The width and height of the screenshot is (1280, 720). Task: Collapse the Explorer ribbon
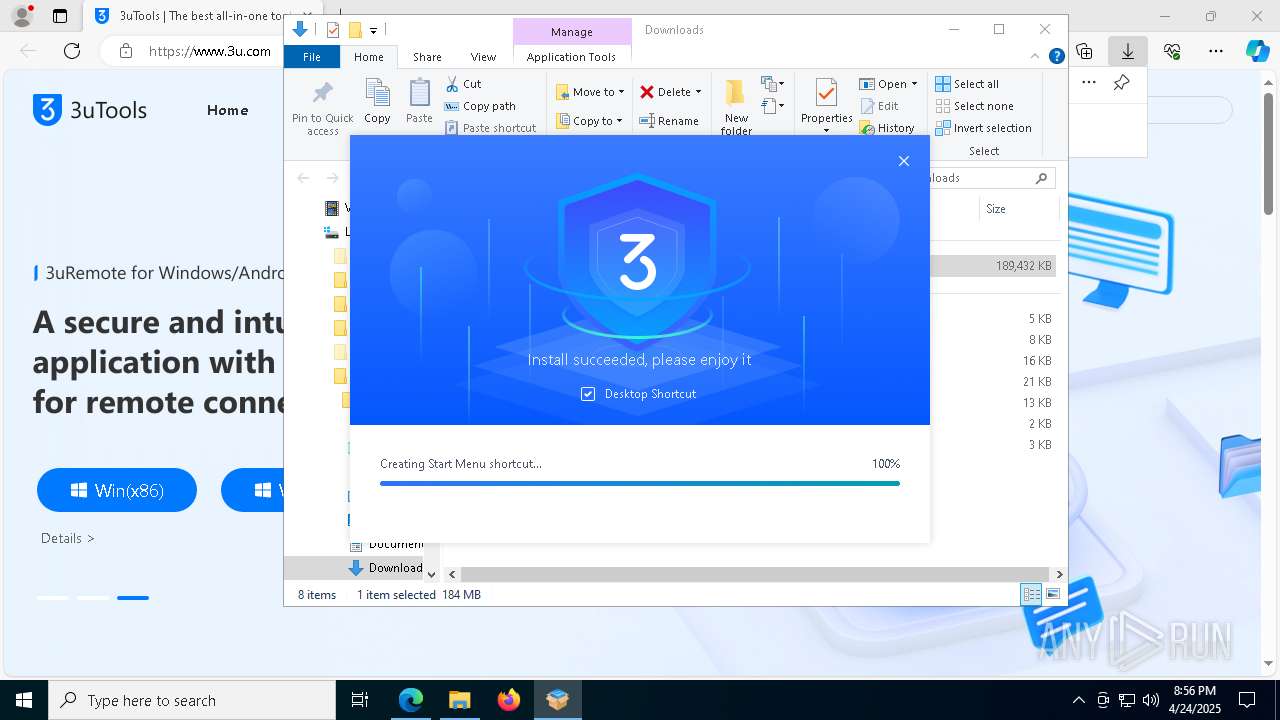(1036, 56)
